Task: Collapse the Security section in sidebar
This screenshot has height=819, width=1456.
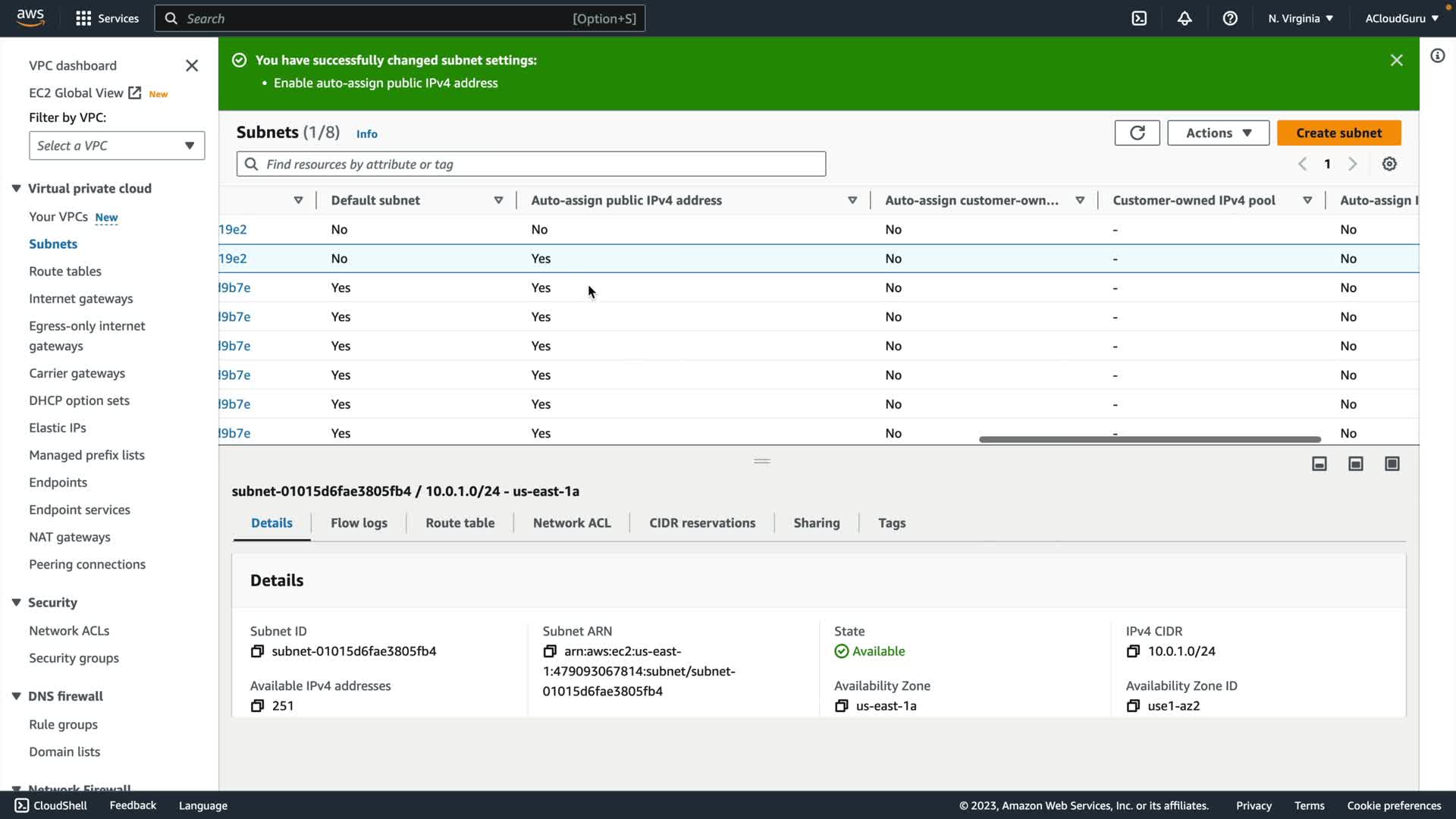Action: [16, 602]
